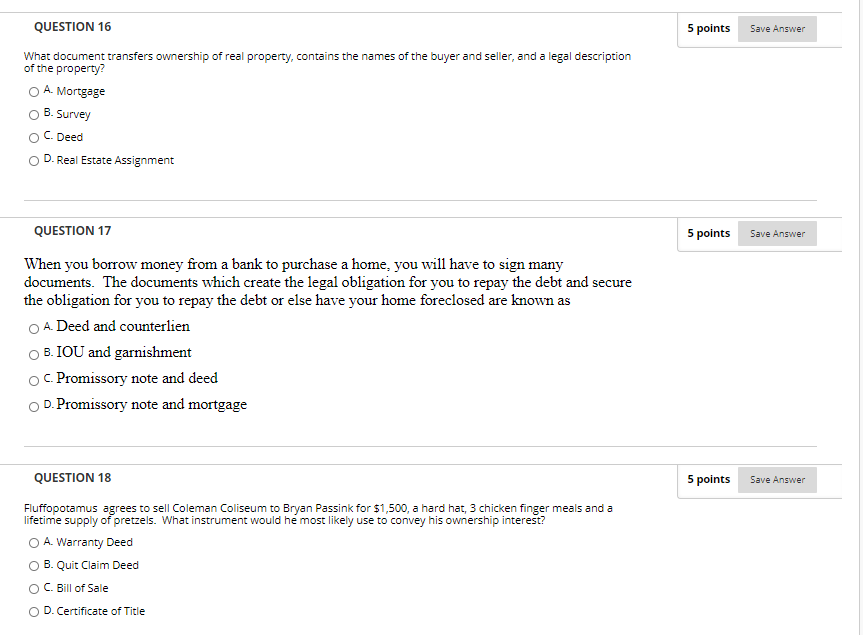
Task: Save Answer for Question 17
Action: click(777, 233)
